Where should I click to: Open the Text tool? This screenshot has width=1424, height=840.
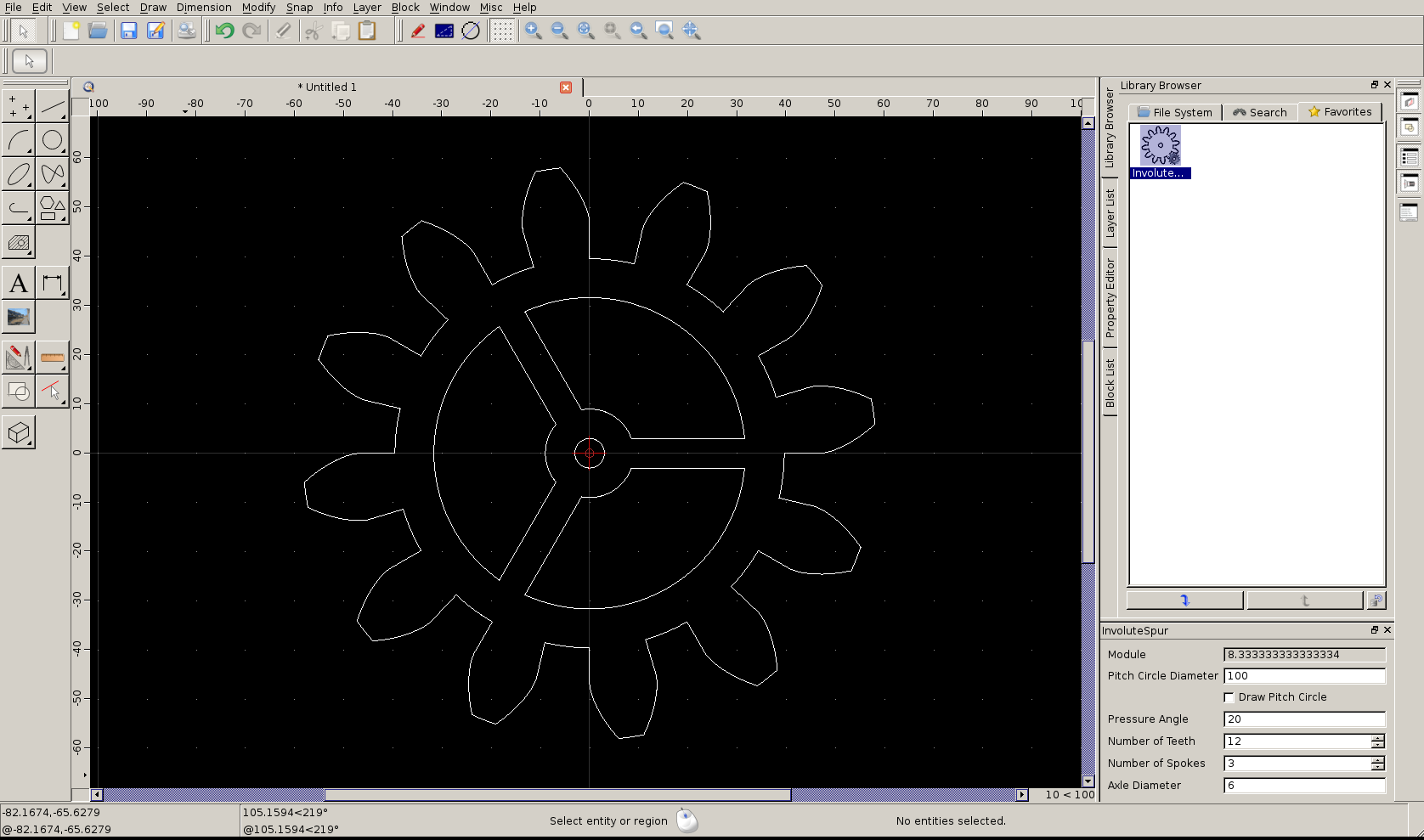[19, 284]
